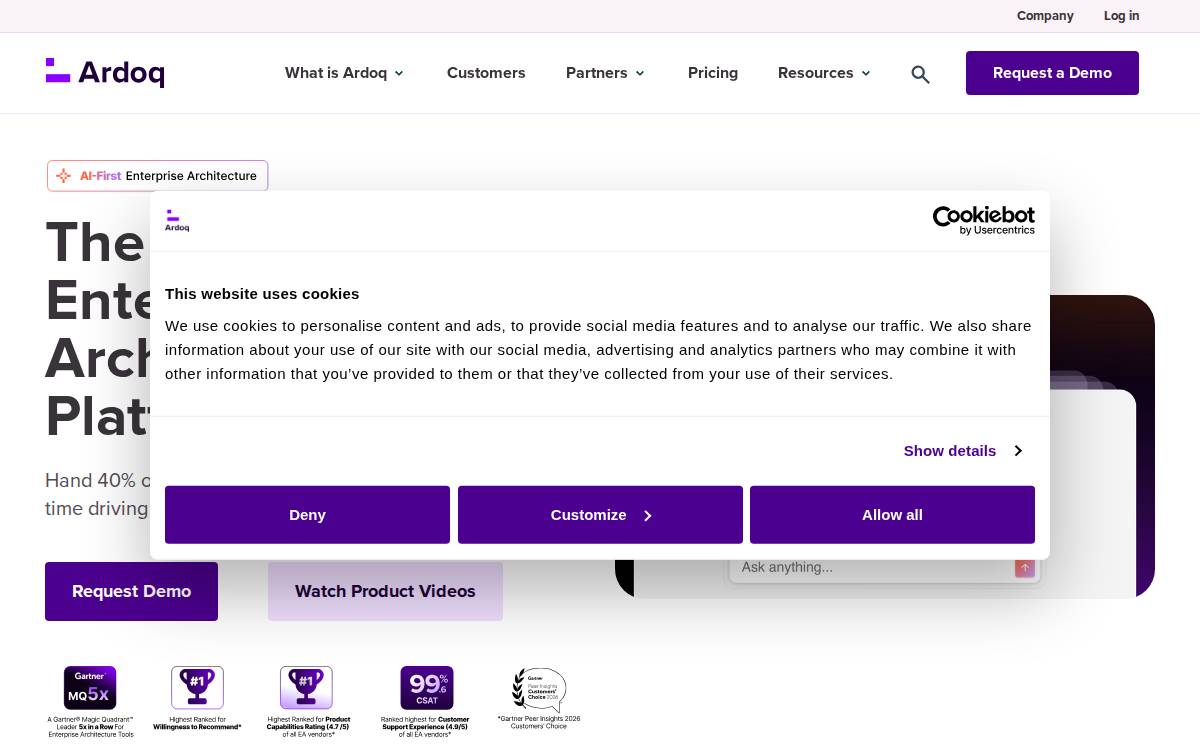This screenshot has height=750, width=1200.
Task: Open the search magnifier icon
Action: pos(920,74)
